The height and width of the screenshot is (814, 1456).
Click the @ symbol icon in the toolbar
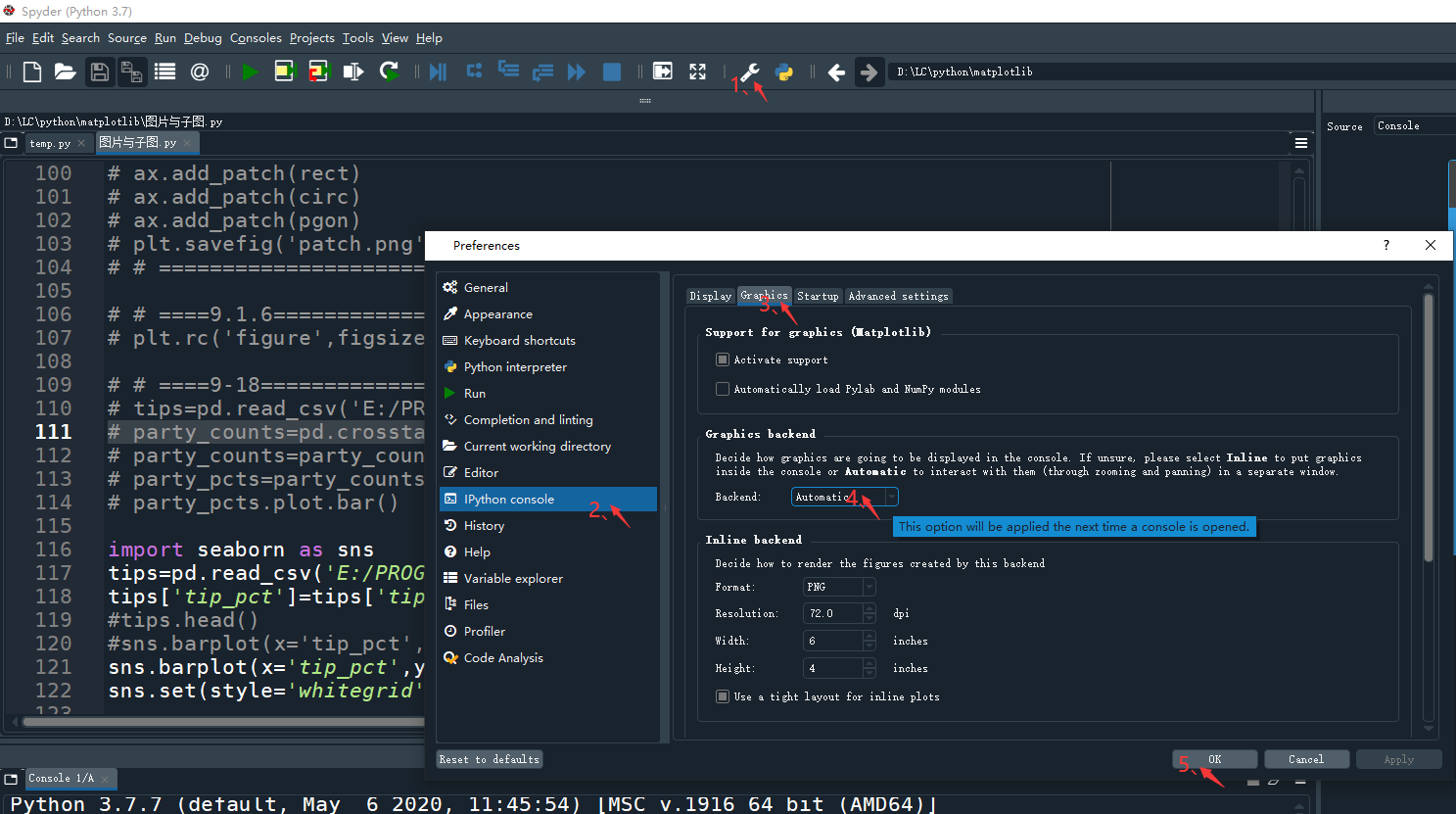point(200,72)
